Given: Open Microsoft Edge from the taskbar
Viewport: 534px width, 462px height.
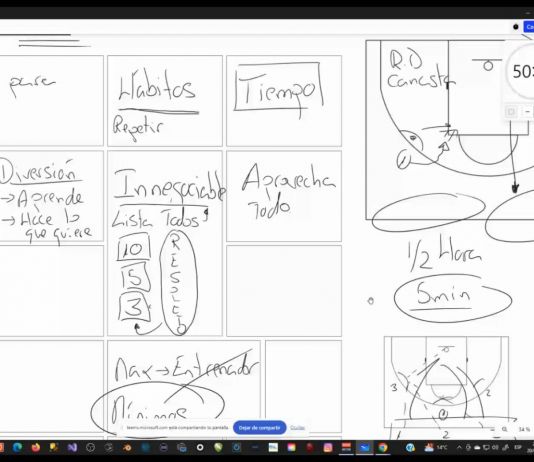Looking at the screenshot, I should click(x=17, y=447).
